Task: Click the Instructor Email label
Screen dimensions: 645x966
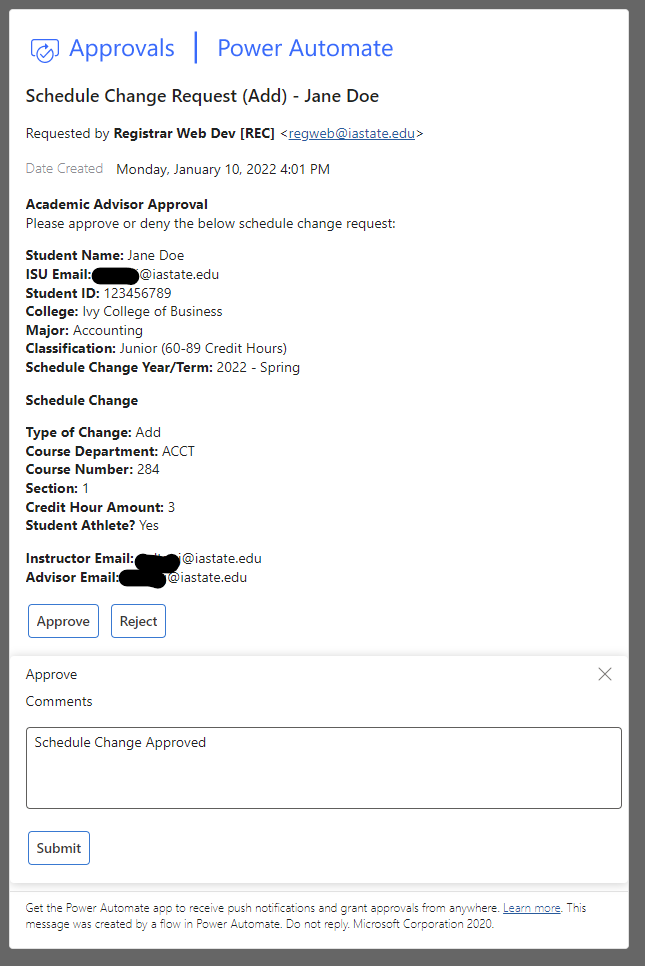Action: (x=79, y=559)
